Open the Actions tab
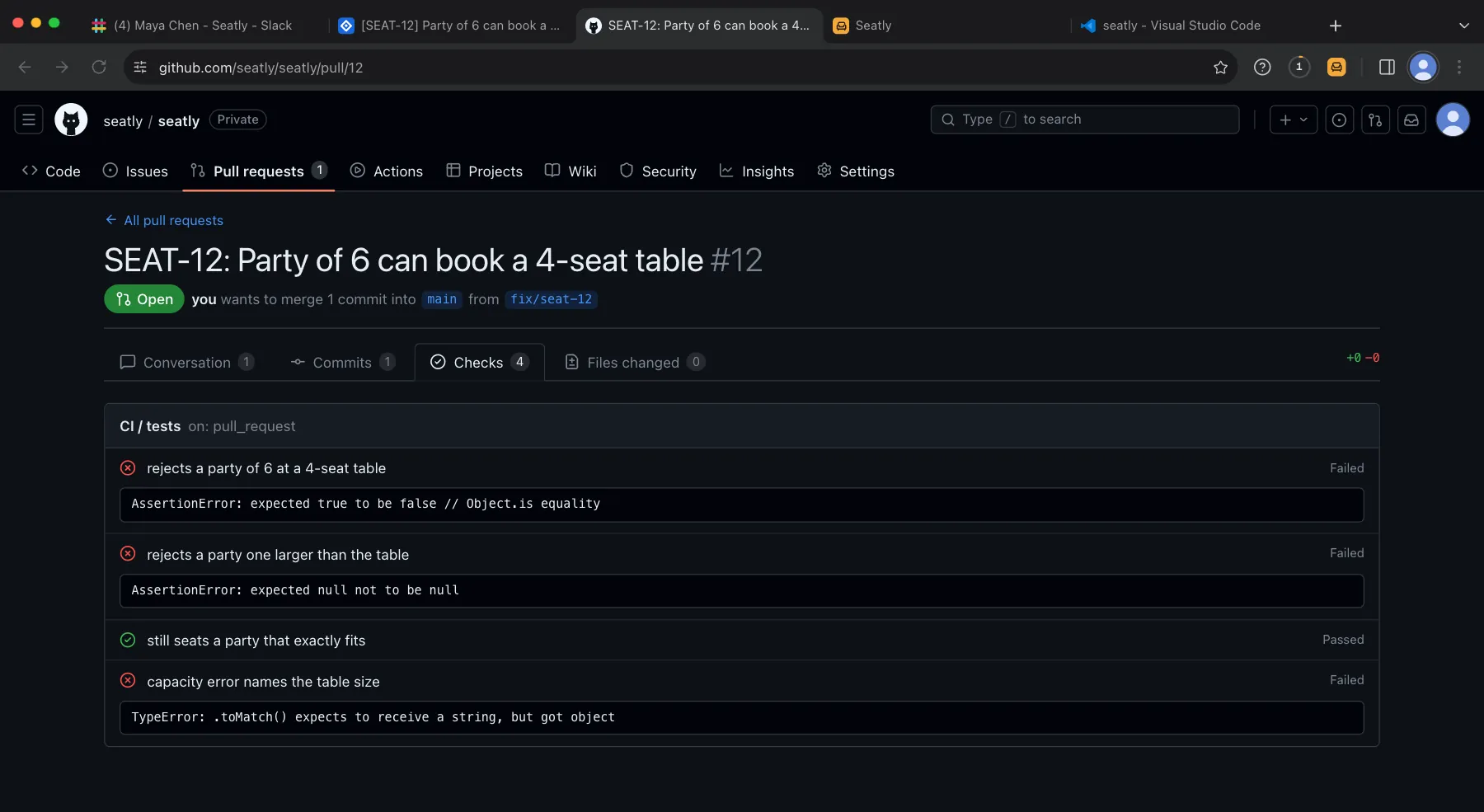This screenshot has height=812, width=1484. click(387, 171)
